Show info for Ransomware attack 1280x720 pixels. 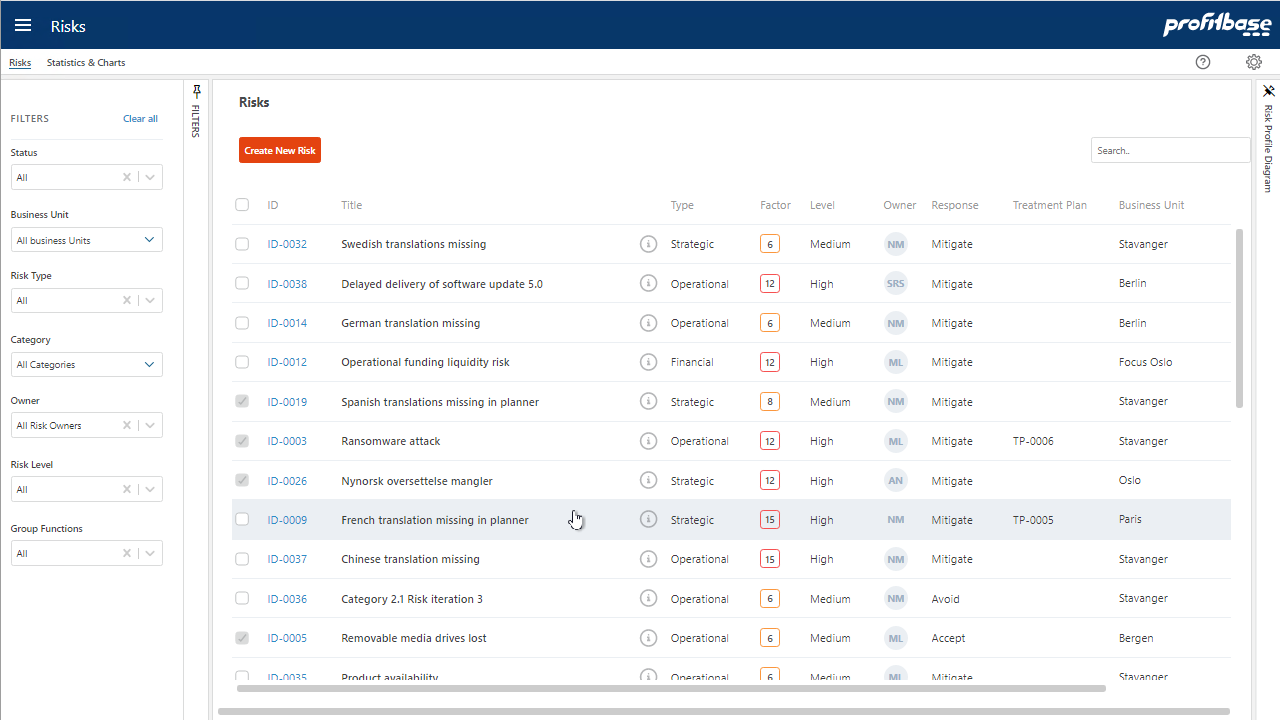pyautogui.click(x=648, y=441)
